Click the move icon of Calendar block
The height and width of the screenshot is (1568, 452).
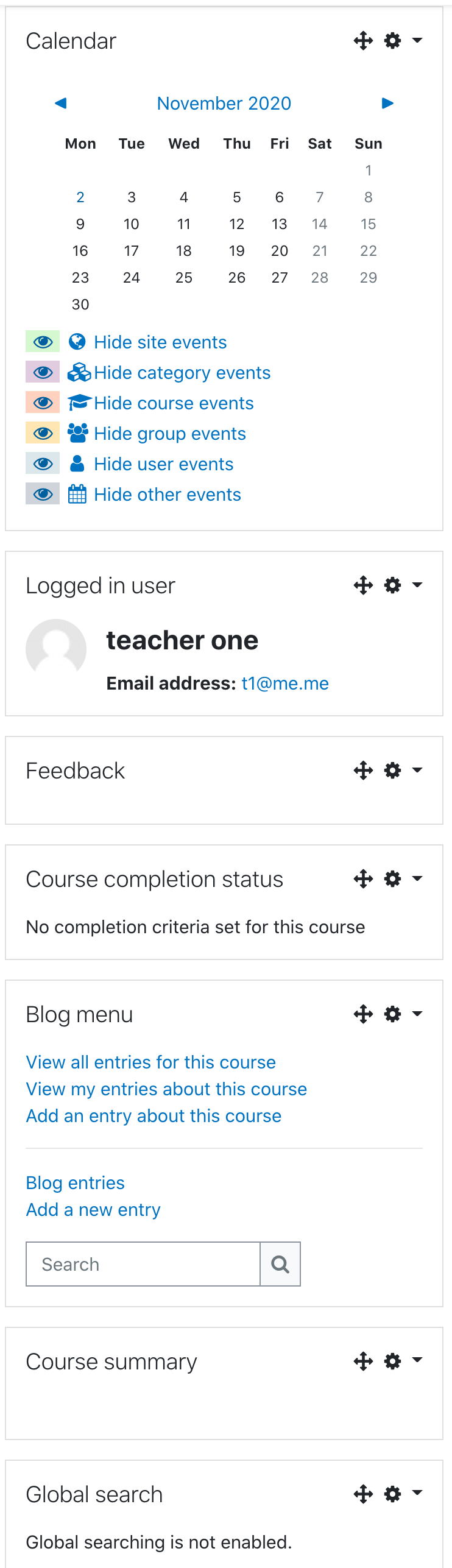click(x=364, y=41)
